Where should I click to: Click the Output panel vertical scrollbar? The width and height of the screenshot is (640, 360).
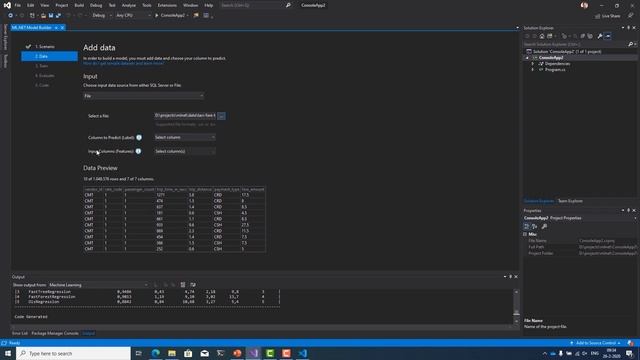(x=516, y=306)
